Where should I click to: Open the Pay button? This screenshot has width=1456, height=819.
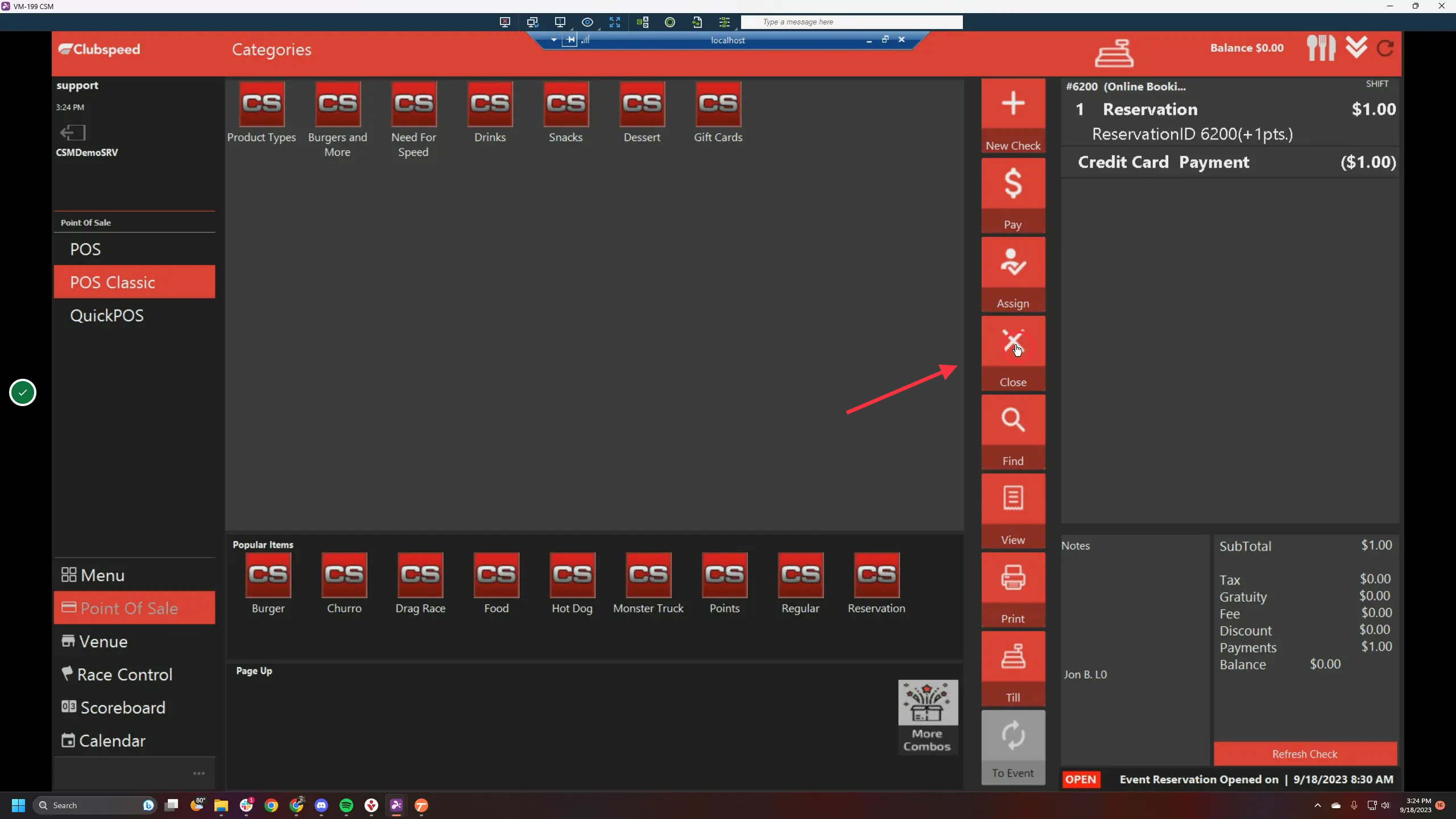[1013, 195]
